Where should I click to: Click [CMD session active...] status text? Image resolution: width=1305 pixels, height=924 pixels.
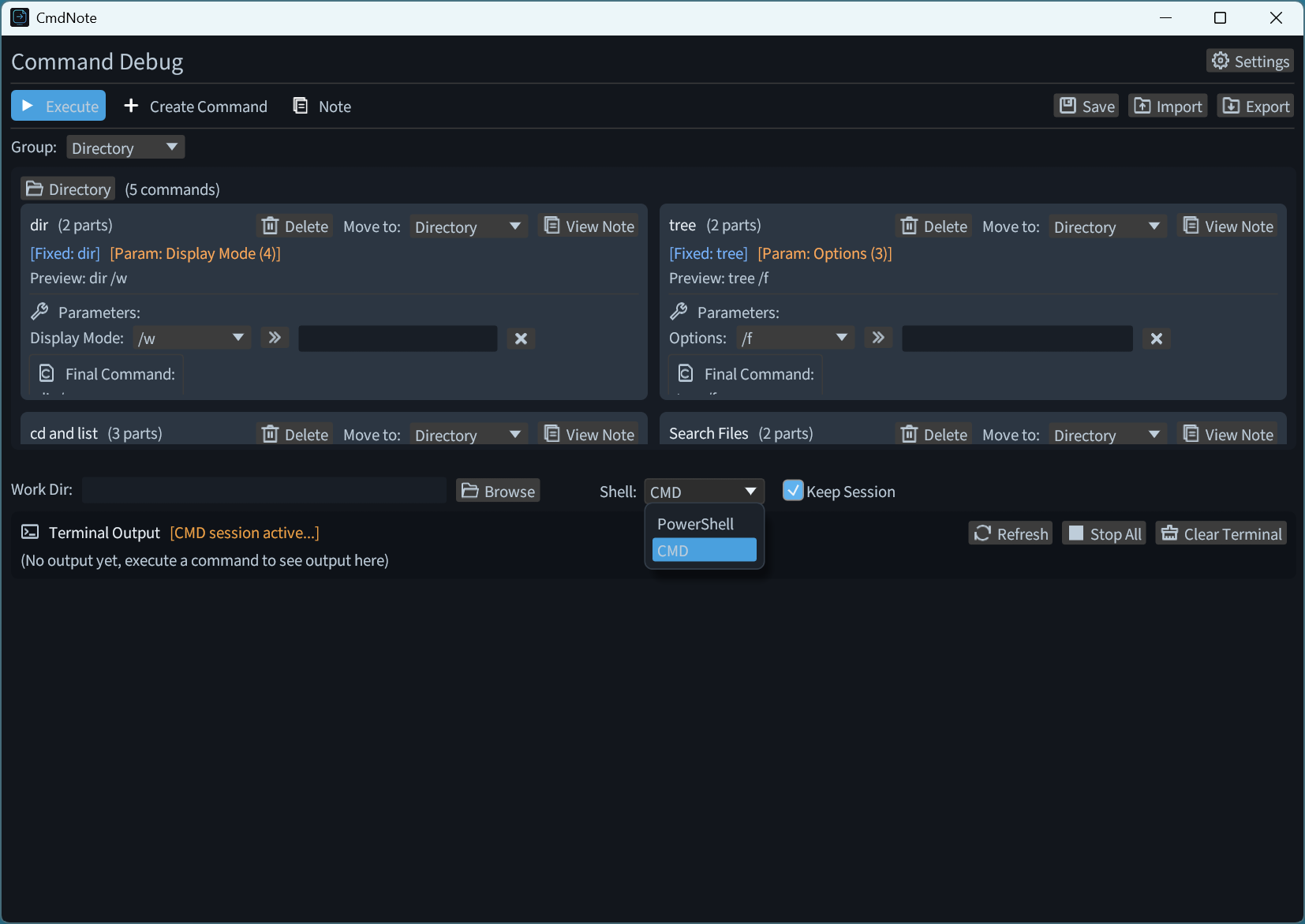pos(245,533)
